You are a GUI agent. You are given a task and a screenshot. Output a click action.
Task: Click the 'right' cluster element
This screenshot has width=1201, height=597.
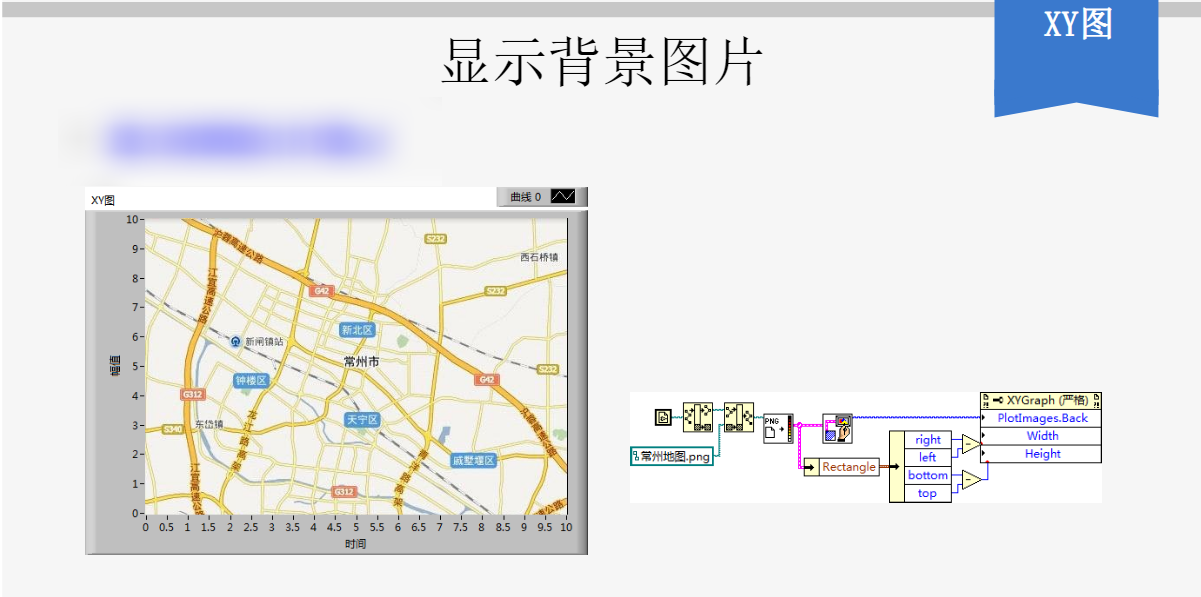coord(928,440)
